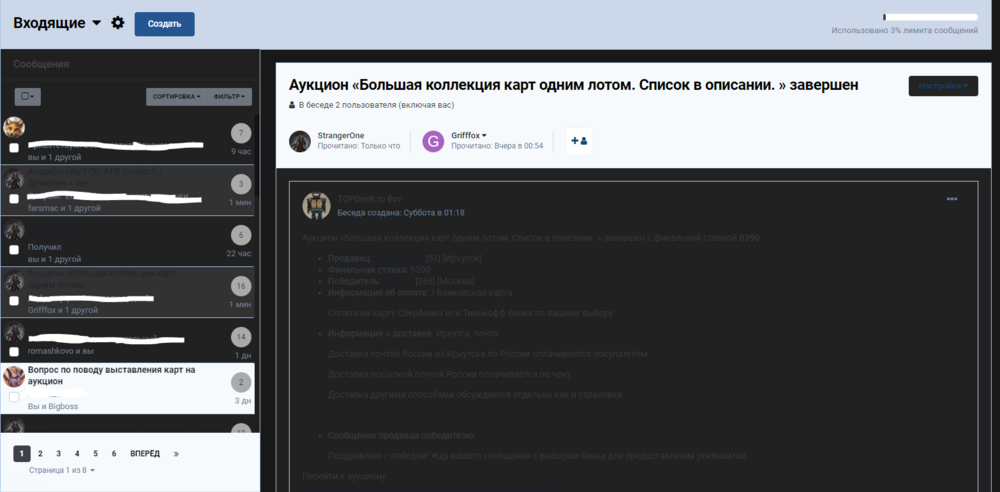Viewport: 1000px width, 492px height.
Task: Go to page 2 of messages
Action: pos(40,454)
